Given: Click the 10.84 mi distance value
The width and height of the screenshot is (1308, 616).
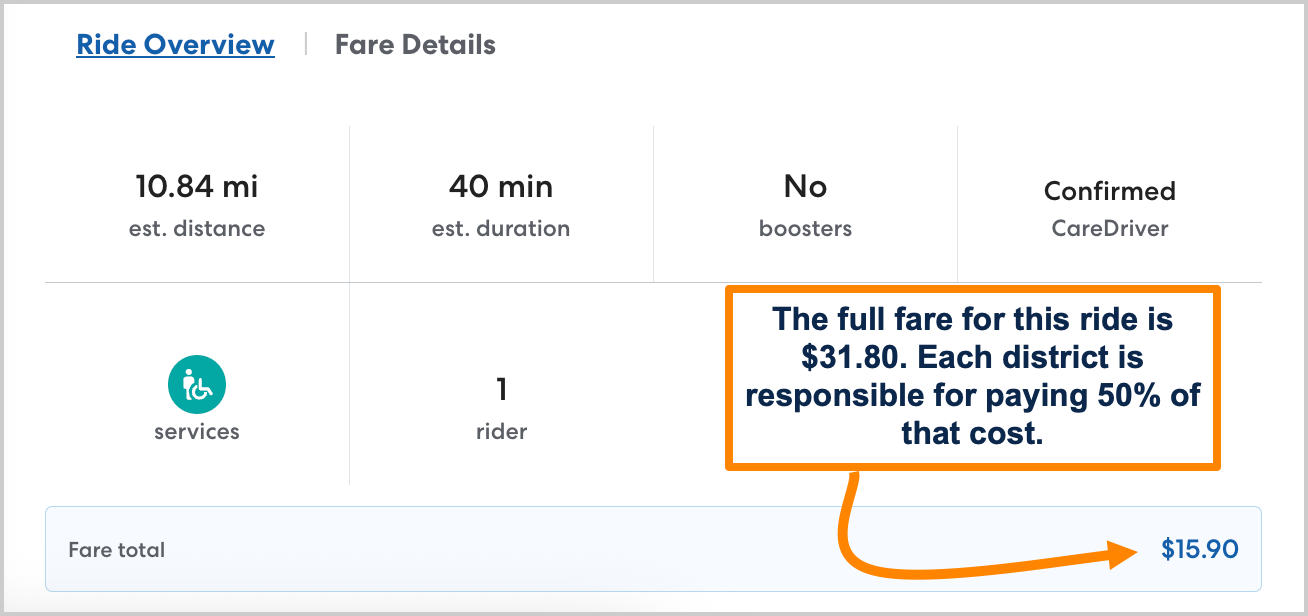Looking at the screenshot, I should pos(197,187).
